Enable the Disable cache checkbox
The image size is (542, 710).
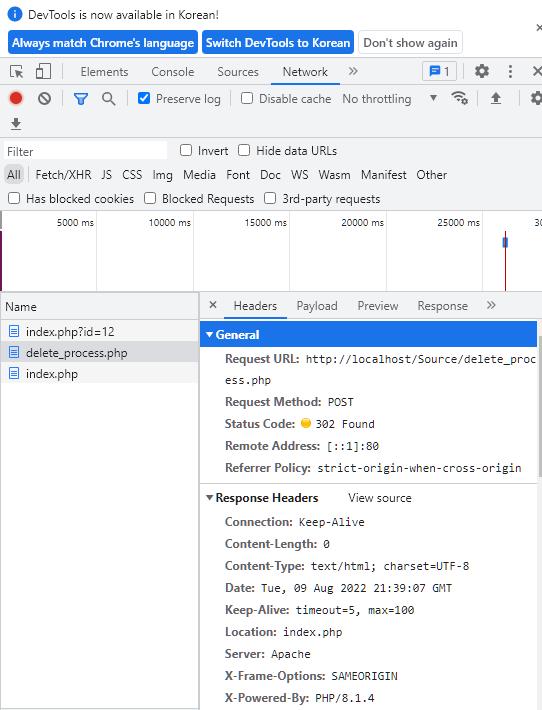[x=247, y=98]
